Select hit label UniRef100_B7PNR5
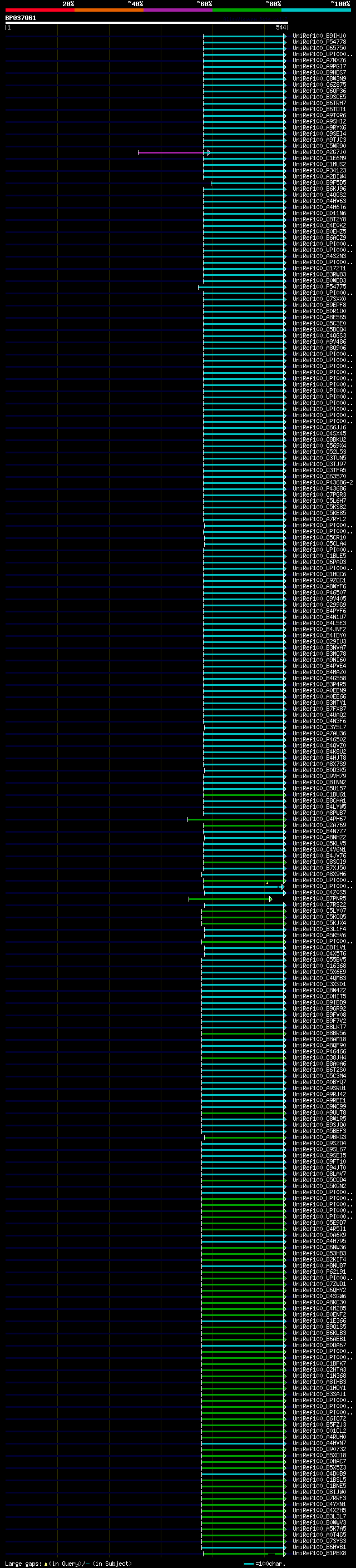Screen dimensions: 356x1568 319,898
